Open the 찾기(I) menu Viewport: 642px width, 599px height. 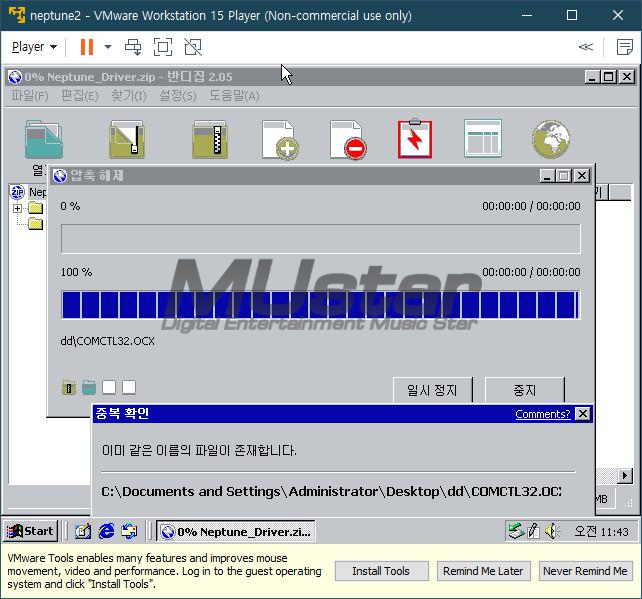pos(129,96)
